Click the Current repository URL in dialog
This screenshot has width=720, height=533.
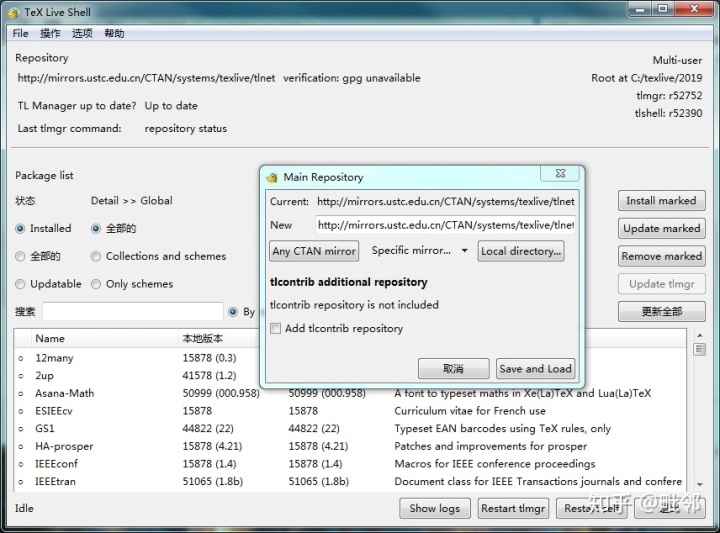pyautogui.click(x=446, y=202)
